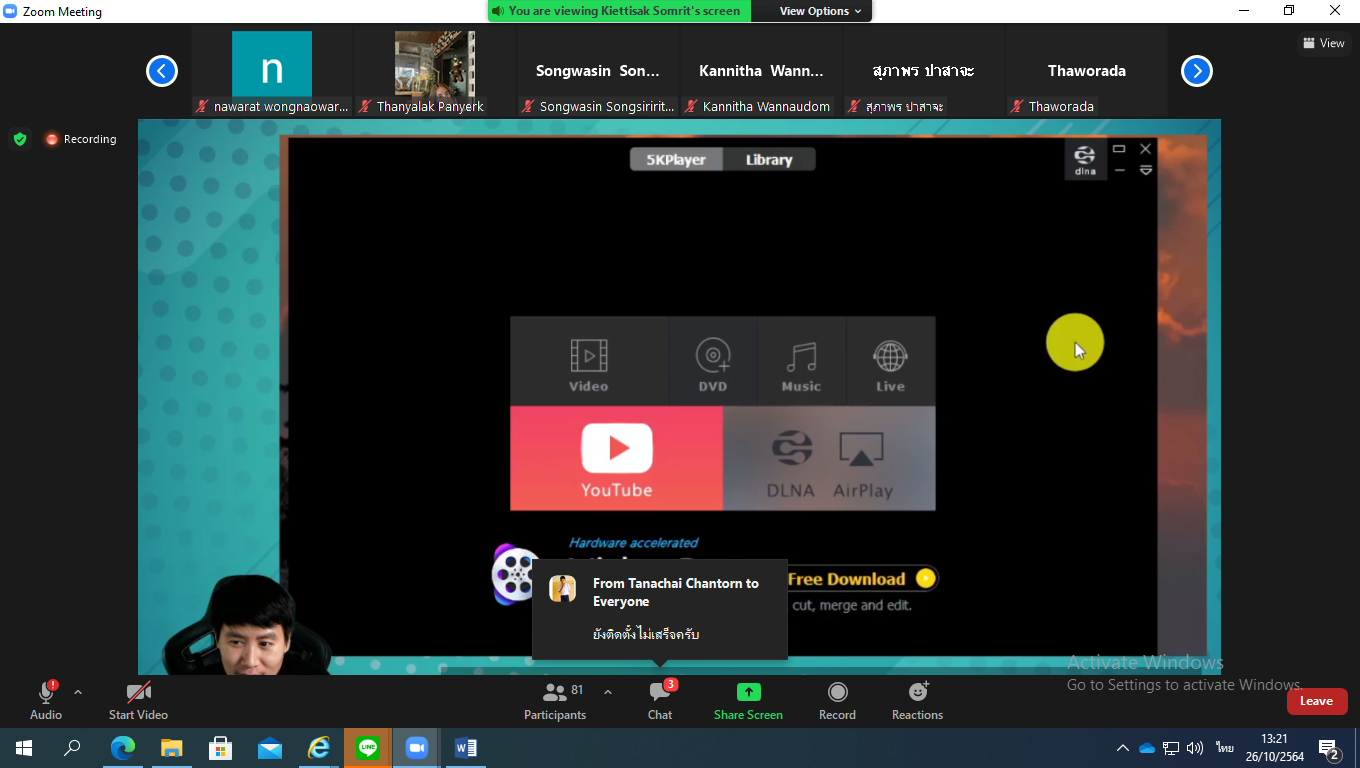Open the YouTube tile in 5KPlayer
Image resolution: width=1360 pixels, height=768 pixels.
pos(616,458)
